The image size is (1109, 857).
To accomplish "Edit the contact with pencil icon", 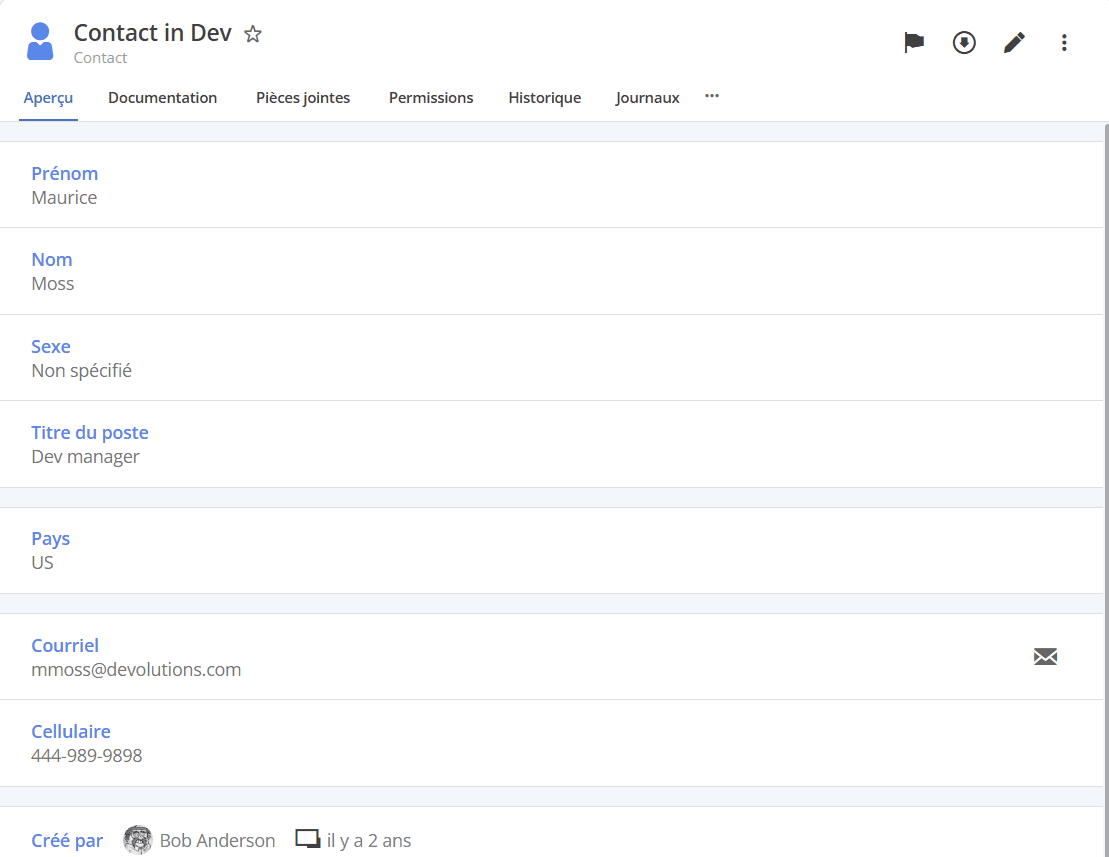I will 1014,43.
